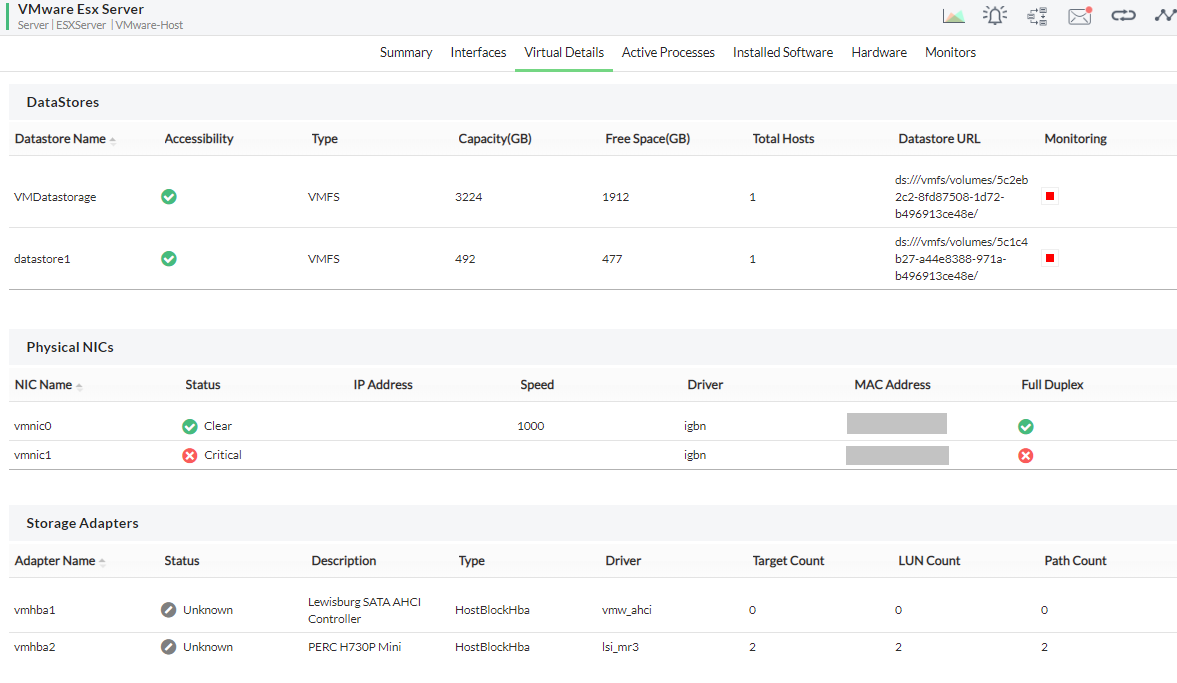This screenshot has width=1177, height=683.
Task: Click the VMware-Host breadcrumb link
Action: tap(149, 25)
